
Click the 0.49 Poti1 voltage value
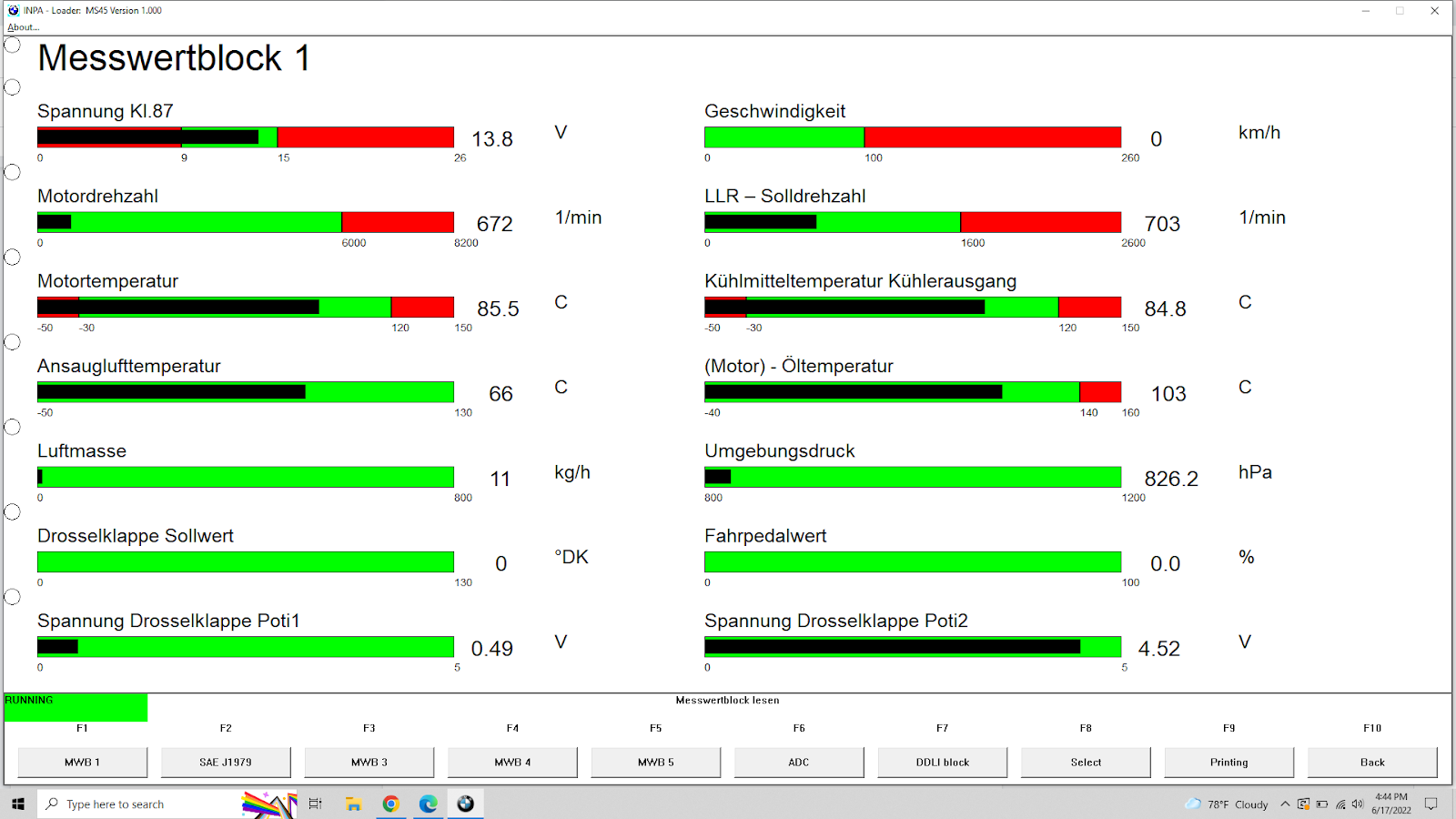pyautogui.click(x=491, y=649)
